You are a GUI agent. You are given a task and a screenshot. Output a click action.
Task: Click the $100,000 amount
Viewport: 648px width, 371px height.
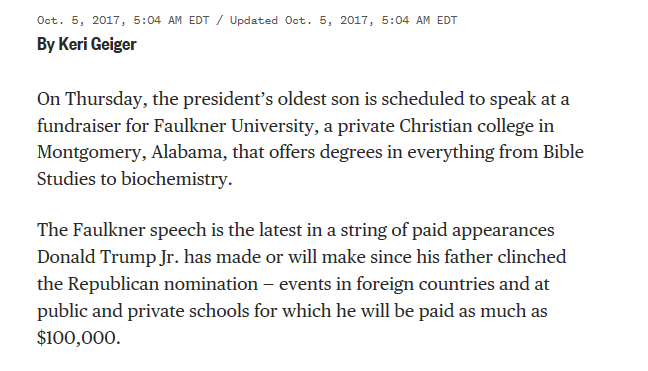[79, 338]
